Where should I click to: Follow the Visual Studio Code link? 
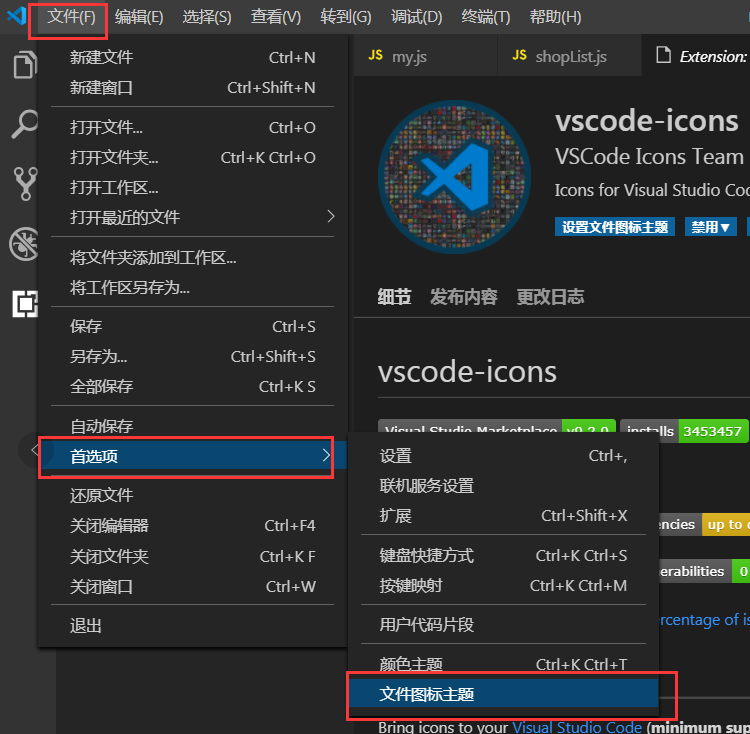click(x=577, y=727)
